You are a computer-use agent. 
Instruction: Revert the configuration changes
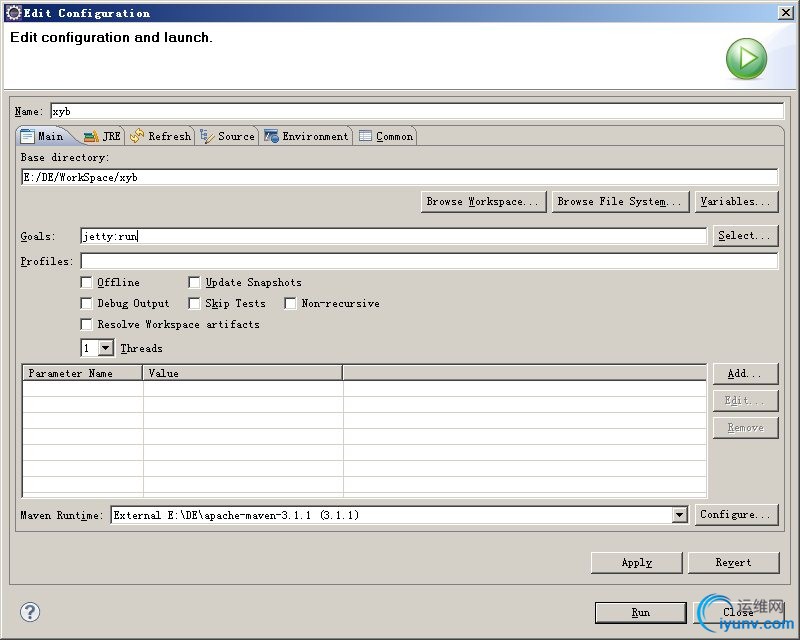click(733, 562)
